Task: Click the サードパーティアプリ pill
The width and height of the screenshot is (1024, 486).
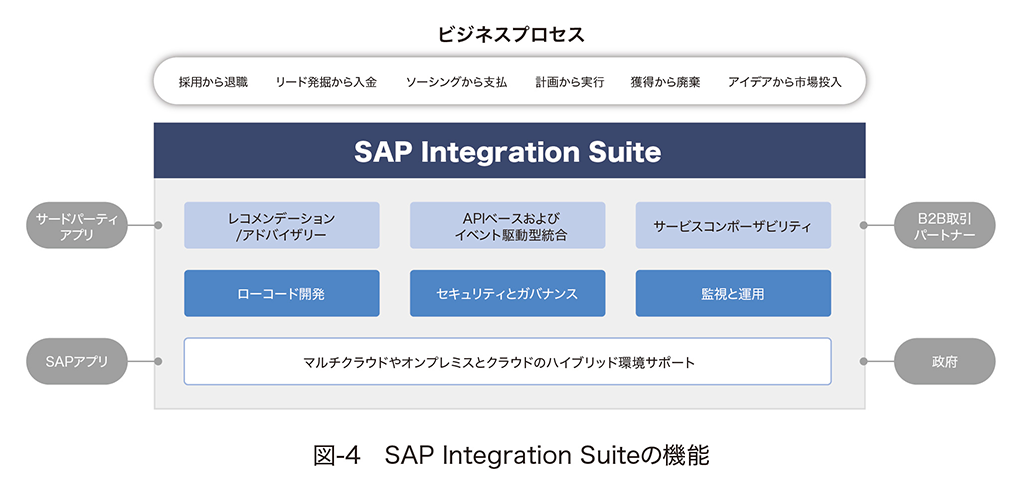Action: (x=76, y=225)
